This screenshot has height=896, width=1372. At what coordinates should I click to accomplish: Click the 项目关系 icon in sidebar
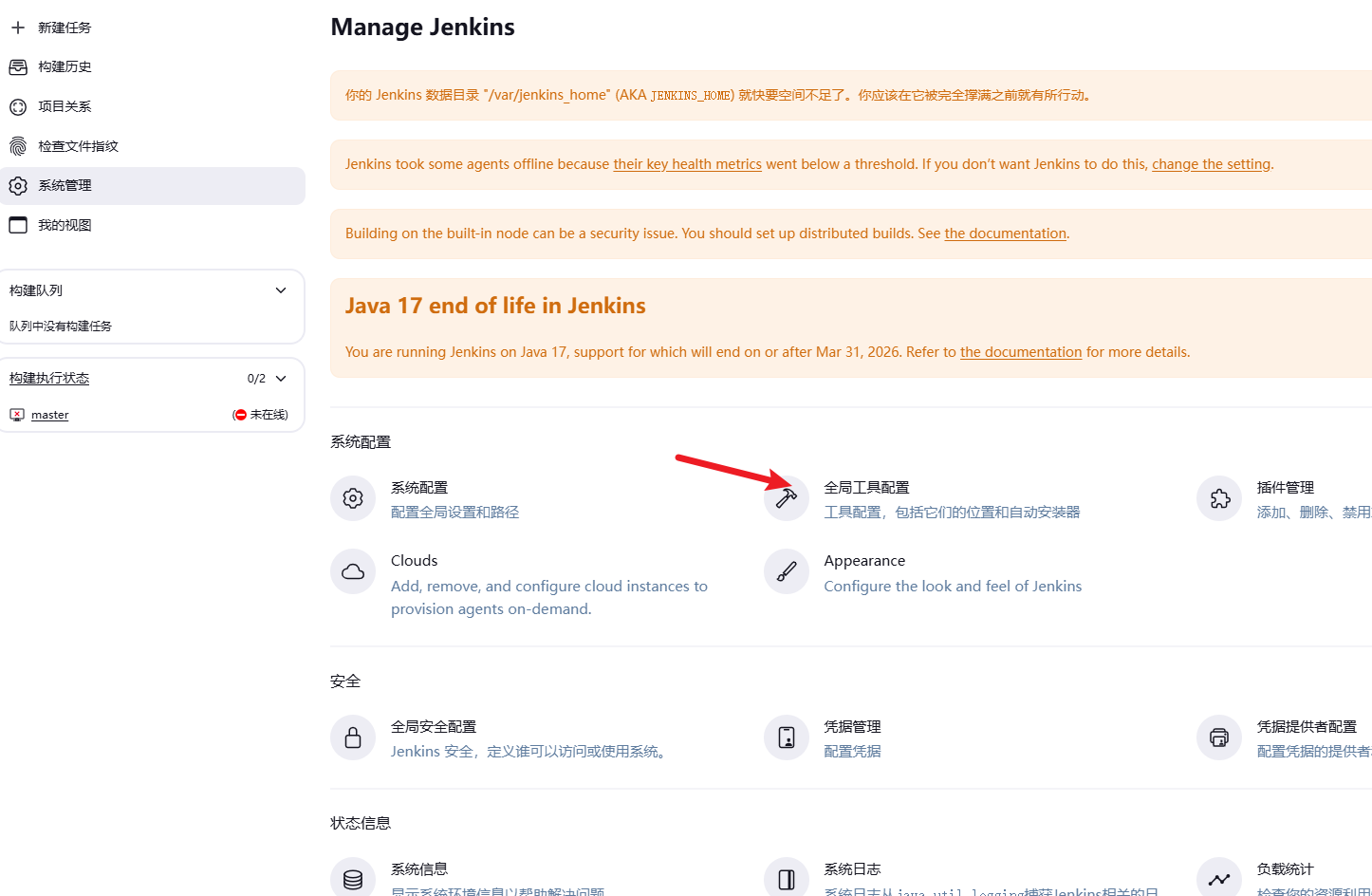[18, 107]
